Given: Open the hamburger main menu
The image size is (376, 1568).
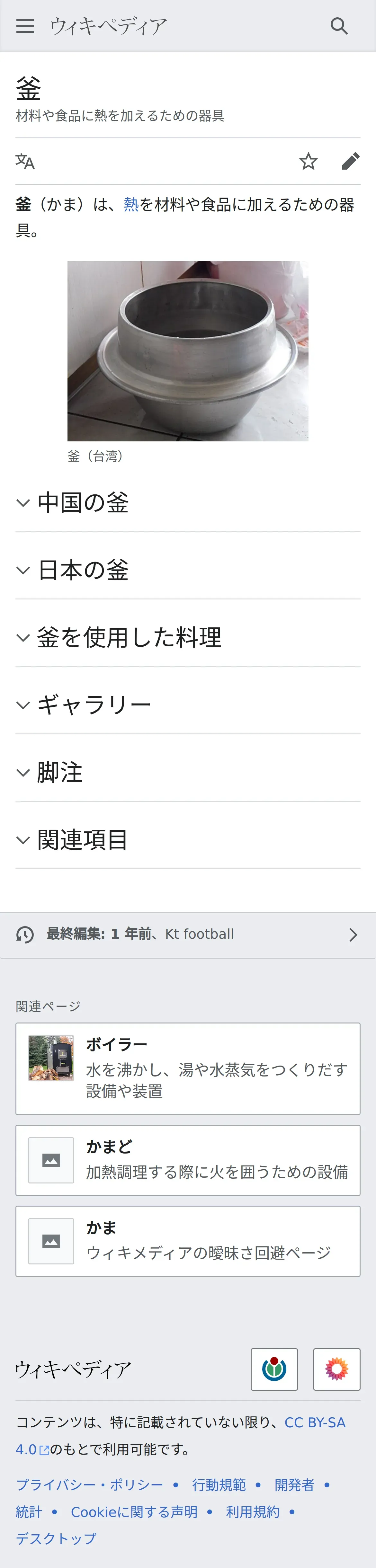Looking at the screenshot, I should 25,26.
